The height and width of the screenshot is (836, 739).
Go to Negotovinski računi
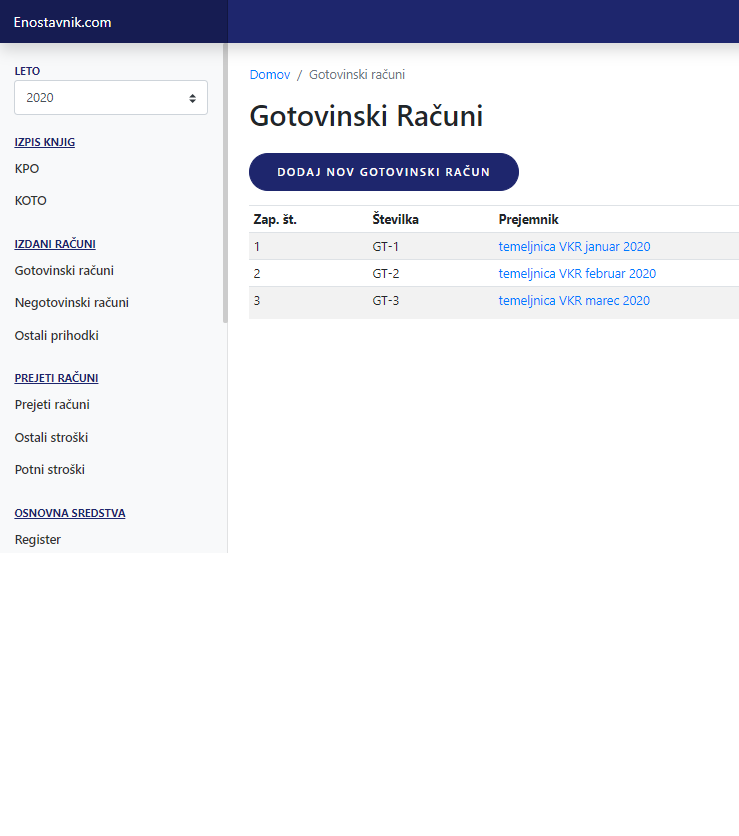[72, 303]
